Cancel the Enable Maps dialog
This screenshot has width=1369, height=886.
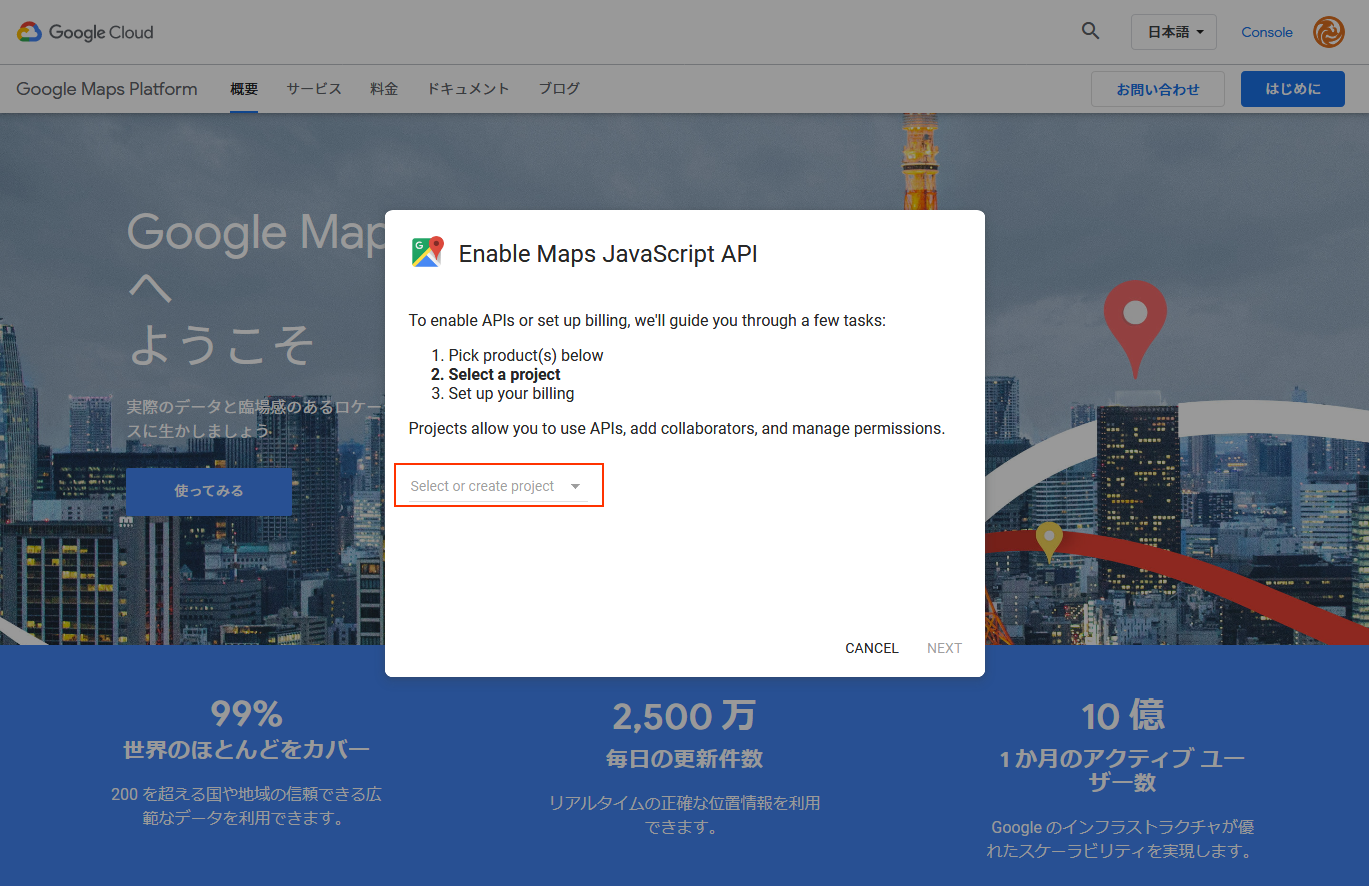point(872,648)
